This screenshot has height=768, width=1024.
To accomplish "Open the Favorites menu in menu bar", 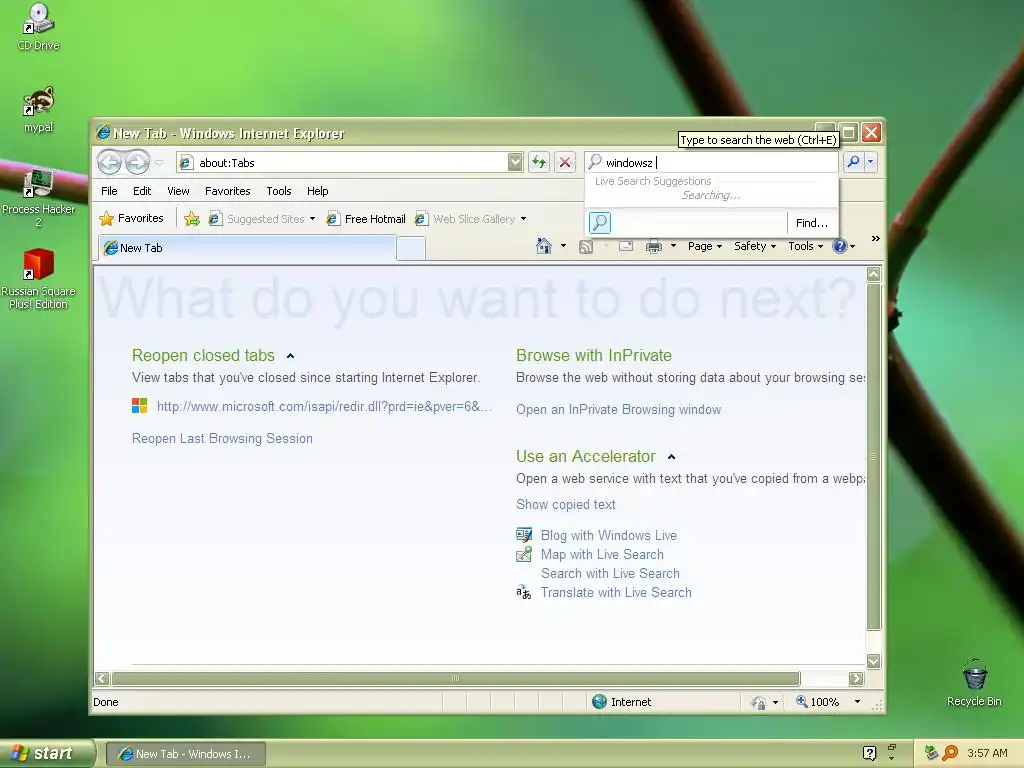I will coord(227,191).
